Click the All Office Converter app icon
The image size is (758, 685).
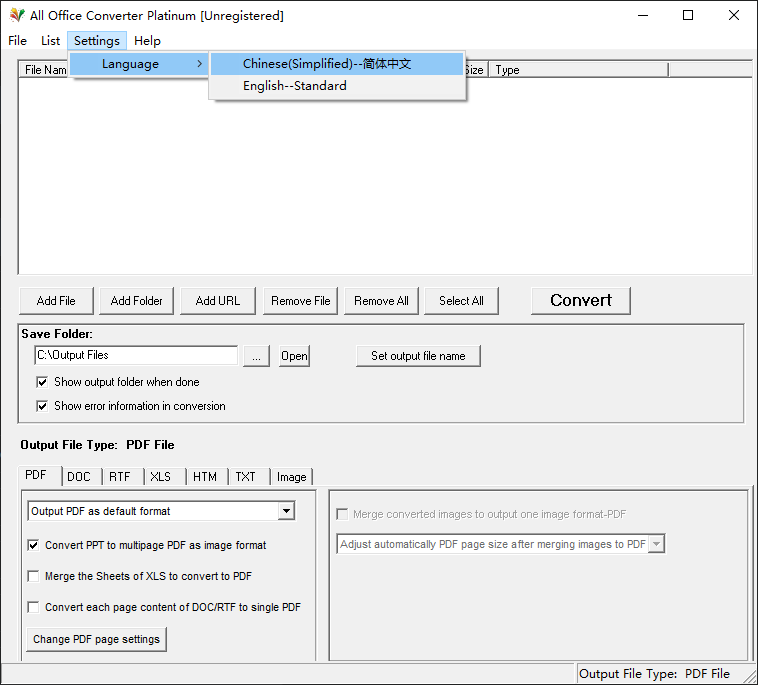16,15
